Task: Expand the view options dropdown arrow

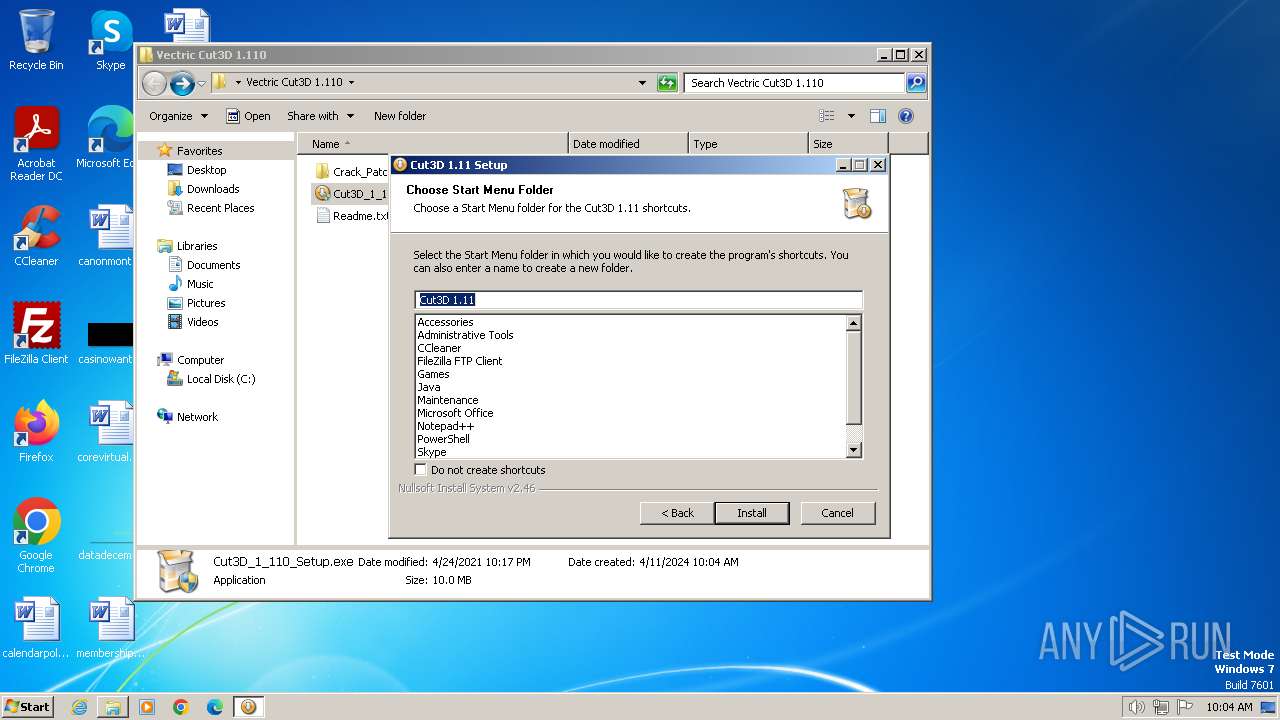Action: pyautogui.click(x=851, y=116)
